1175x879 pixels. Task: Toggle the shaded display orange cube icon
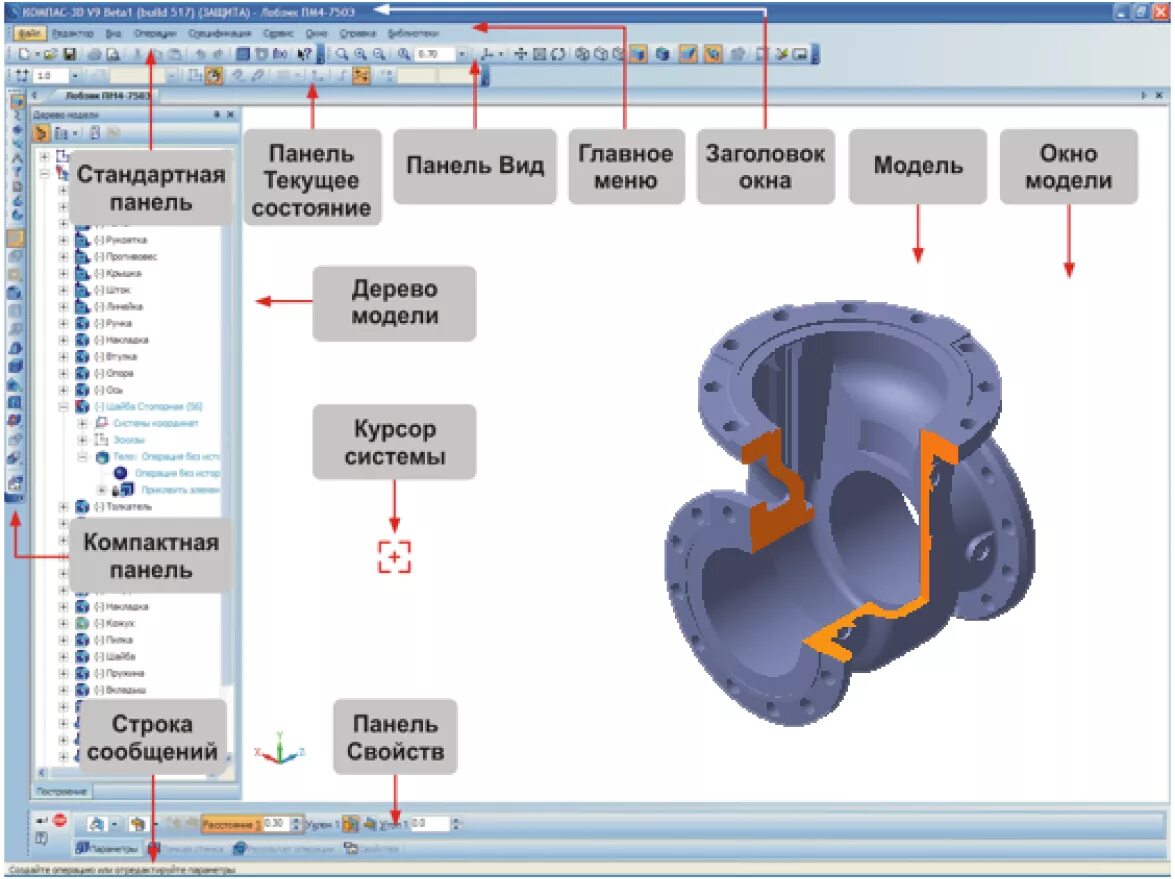pyautogui.click(x=638, y=54)
